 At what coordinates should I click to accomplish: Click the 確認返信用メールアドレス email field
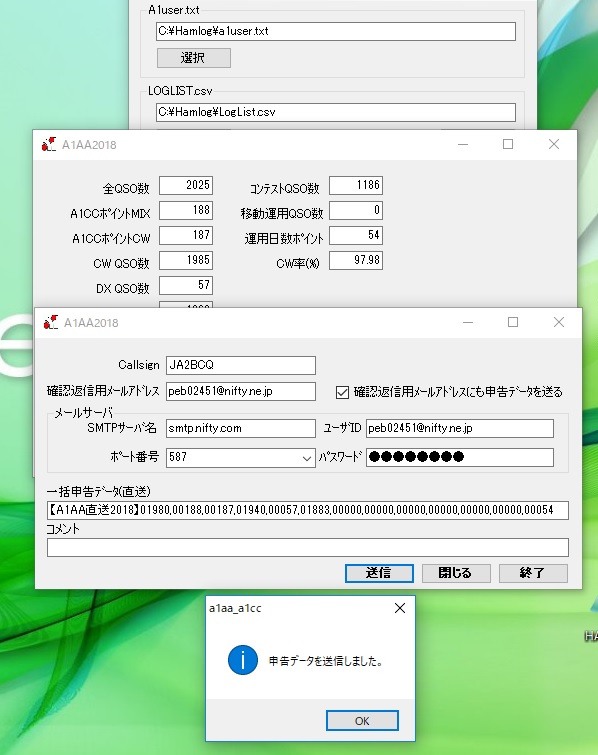click(241, 391)
